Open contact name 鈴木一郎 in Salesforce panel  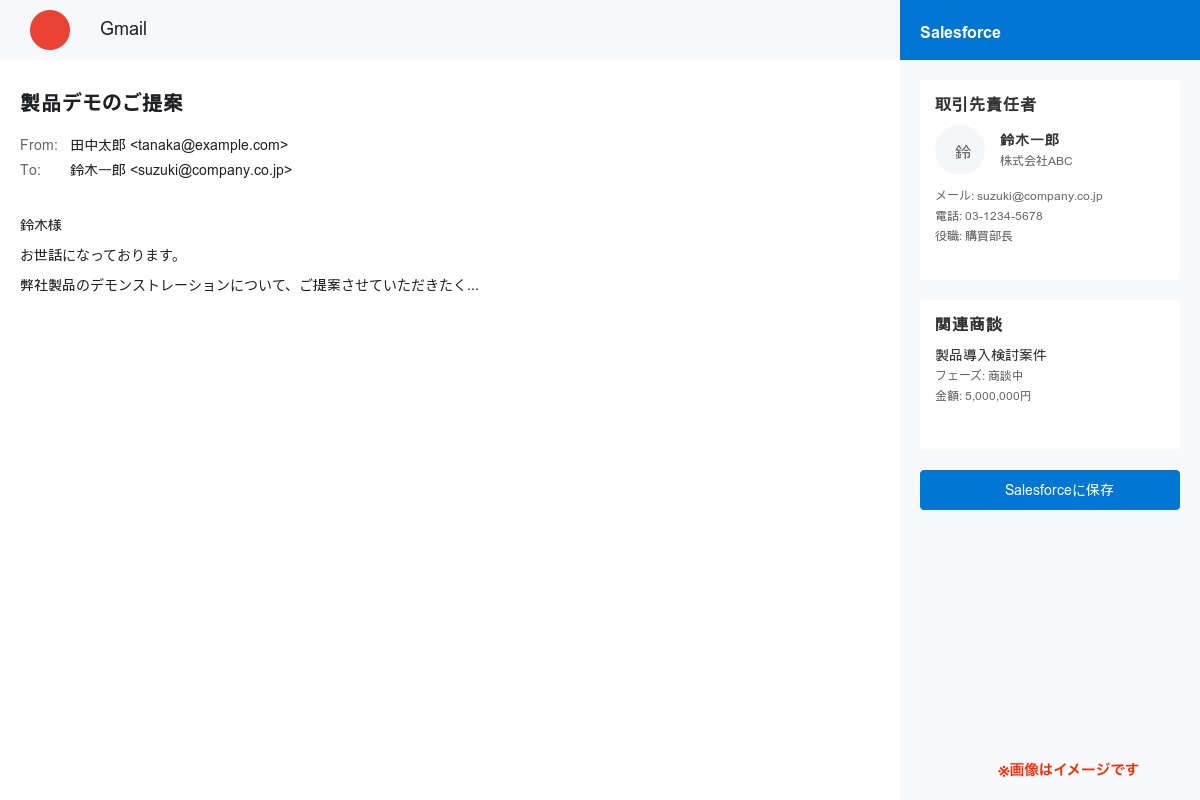coord(1029,140)
